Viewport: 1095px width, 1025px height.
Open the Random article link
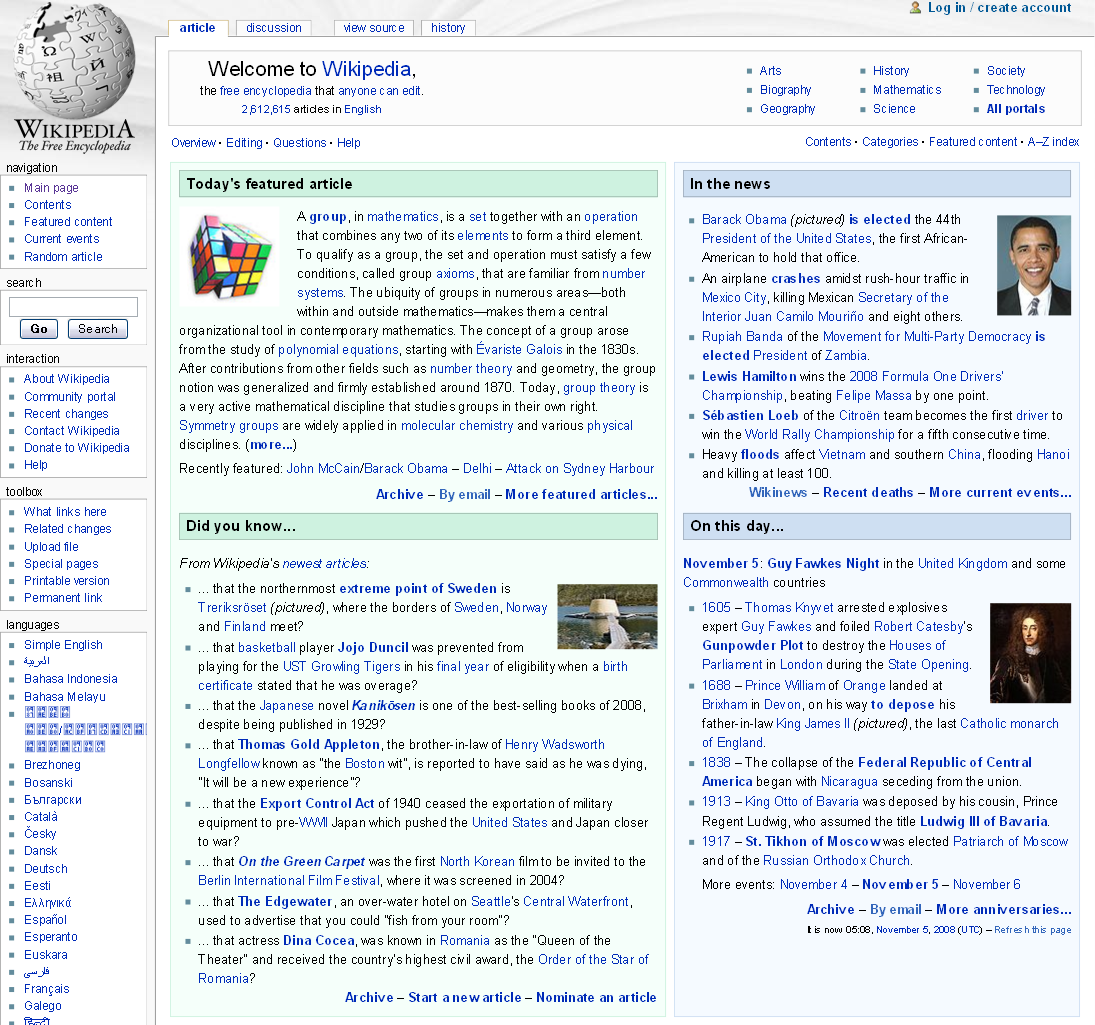click(63, 256)
